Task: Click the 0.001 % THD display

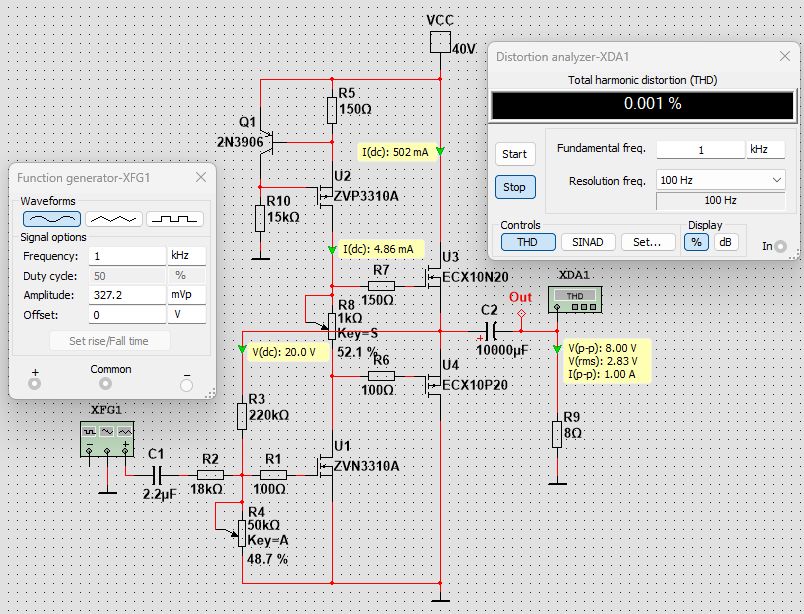Action: pyautogui.click(x=642, y=105)
